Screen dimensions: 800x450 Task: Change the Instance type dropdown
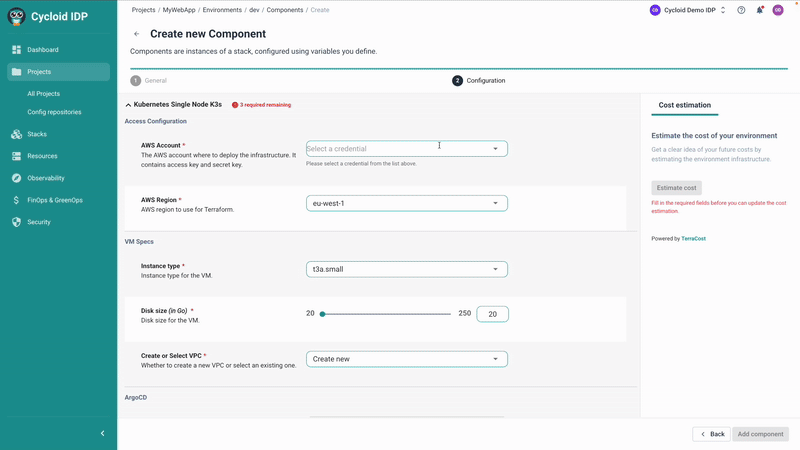tap(406, 269)
